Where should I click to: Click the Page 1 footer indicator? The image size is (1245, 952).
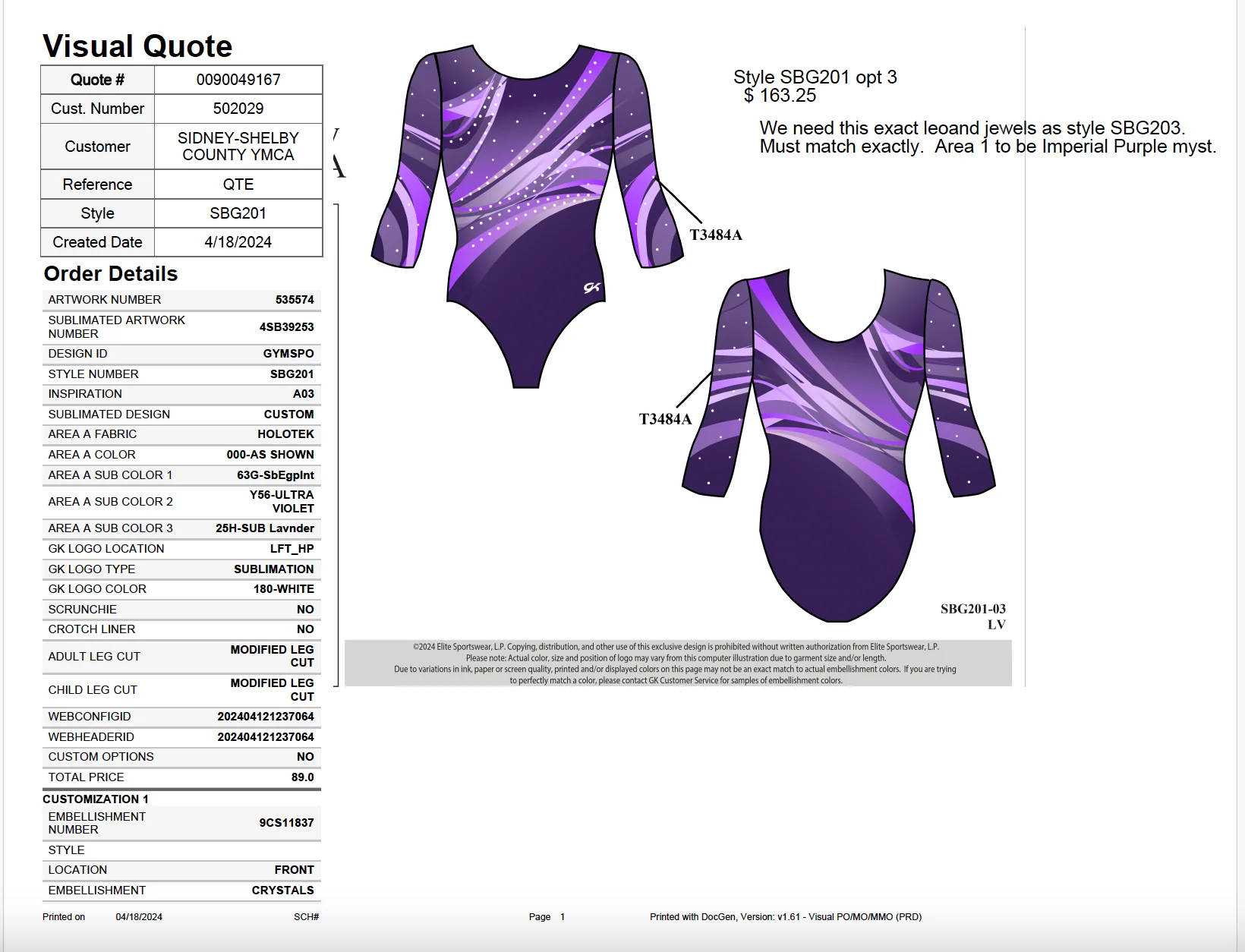tap(547, 917)
